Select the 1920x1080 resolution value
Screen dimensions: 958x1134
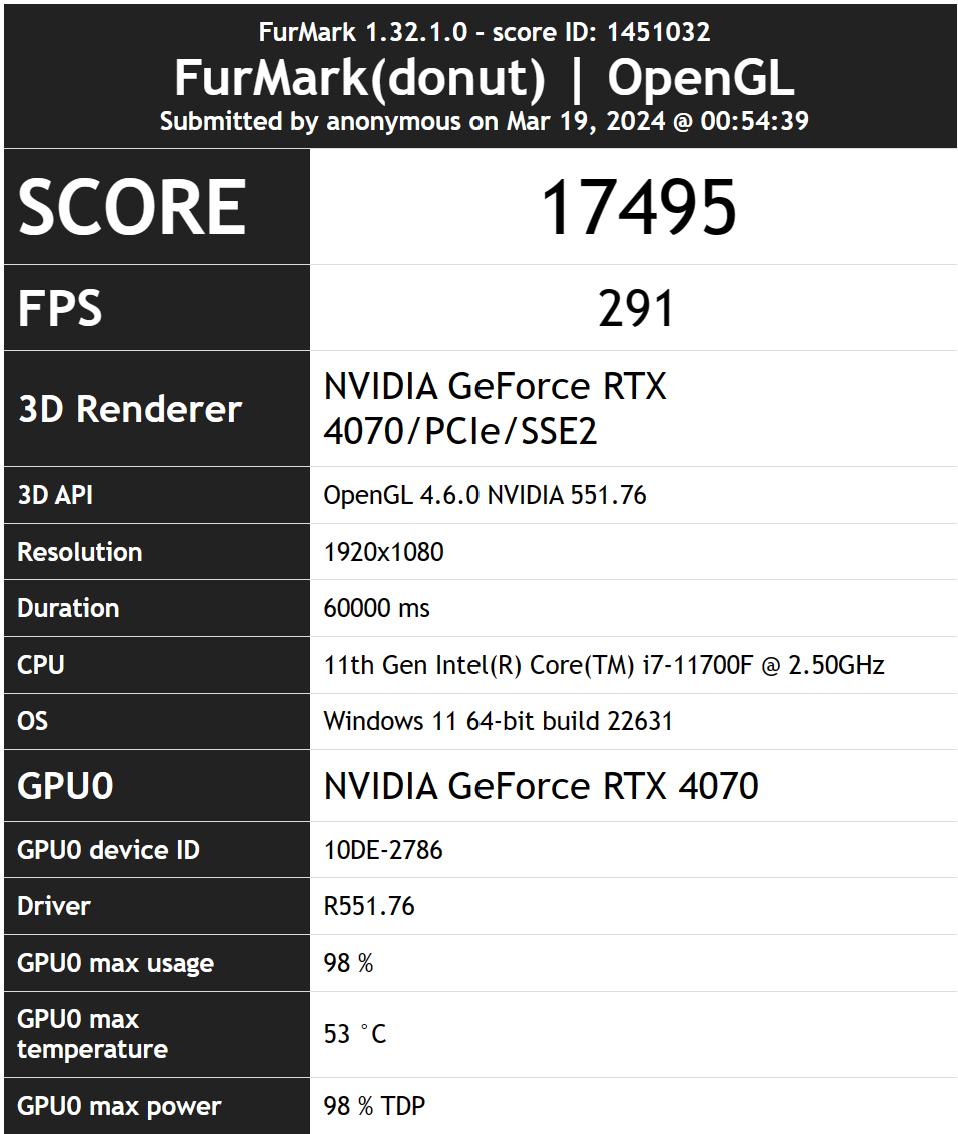pos(383,552)
